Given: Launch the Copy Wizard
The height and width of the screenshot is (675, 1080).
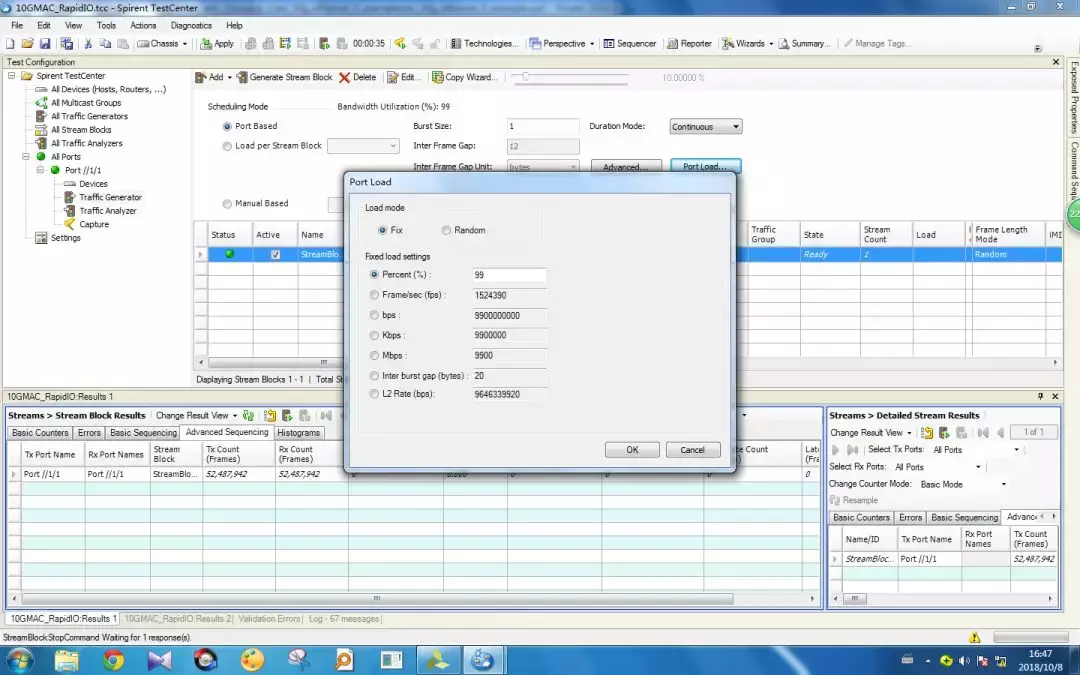Looking at the screenshot, I should [x=464, y=77].
